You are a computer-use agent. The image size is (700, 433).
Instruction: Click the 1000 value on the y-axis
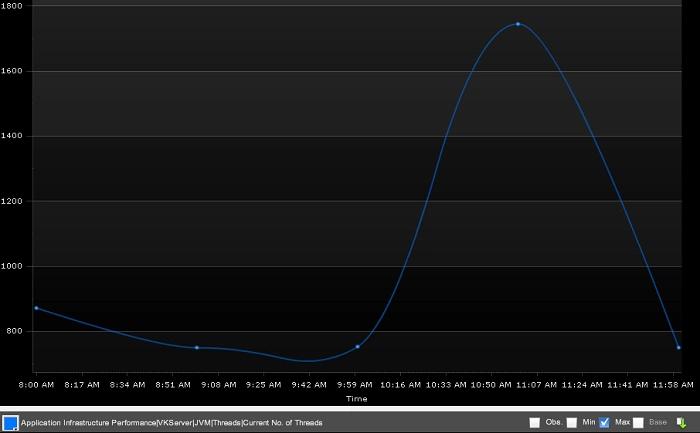(x=14, y=266)
